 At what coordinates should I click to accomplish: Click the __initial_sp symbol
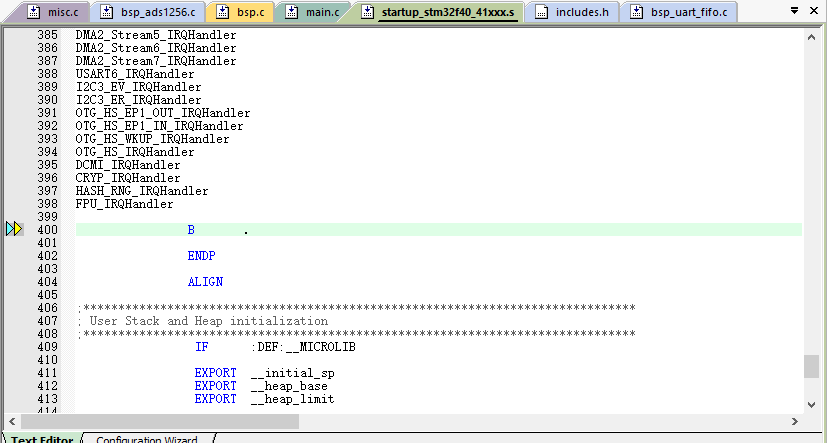[x=293, y=373]
